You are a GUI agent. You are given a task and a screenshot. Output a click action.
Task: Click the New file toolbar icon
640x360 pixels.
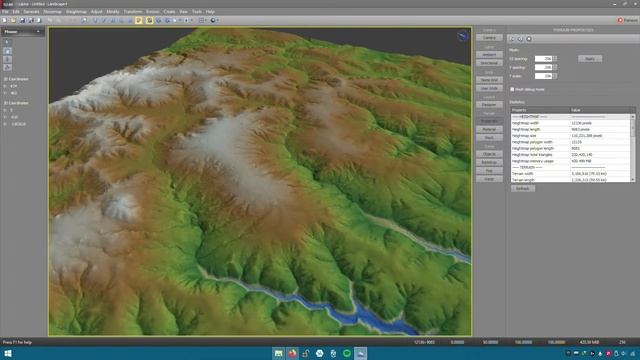[4, 20]
